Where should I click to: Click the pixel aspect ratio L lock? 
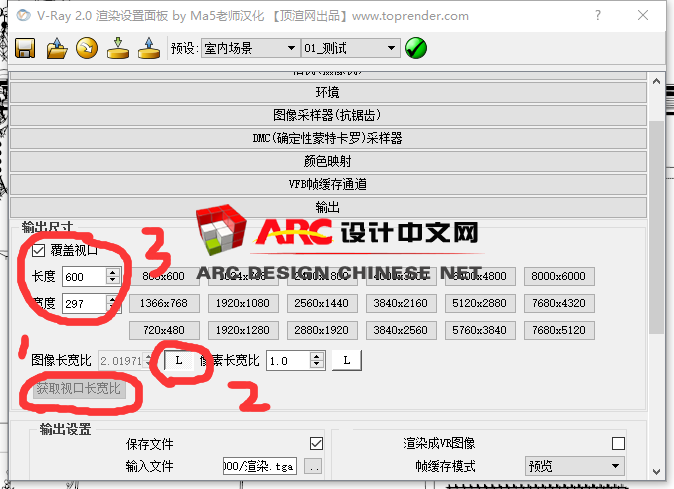(346, 360)
